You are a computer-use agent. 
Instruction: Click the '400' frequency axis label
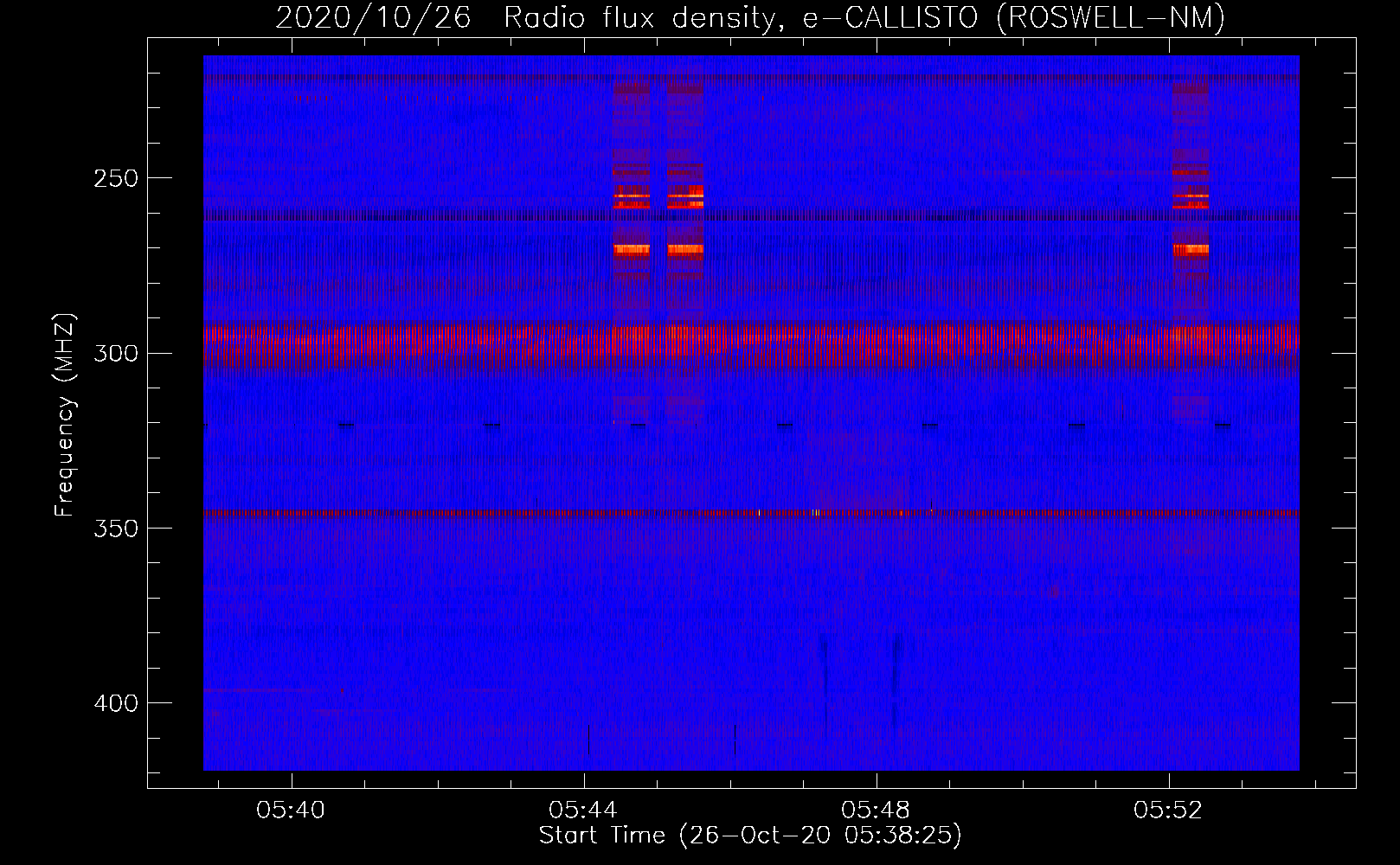click(116, 703)
